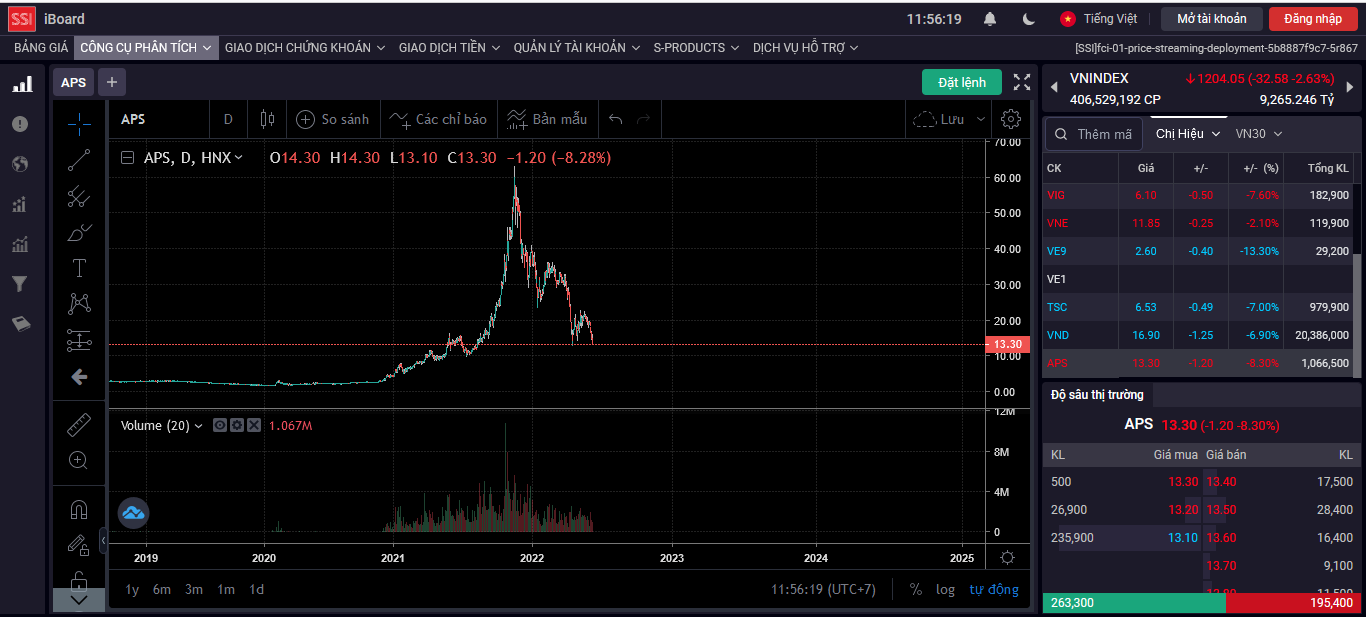Open the GIAO DỊCH TIỀN menu
The image size is (1366, 617).
point(449,47)
